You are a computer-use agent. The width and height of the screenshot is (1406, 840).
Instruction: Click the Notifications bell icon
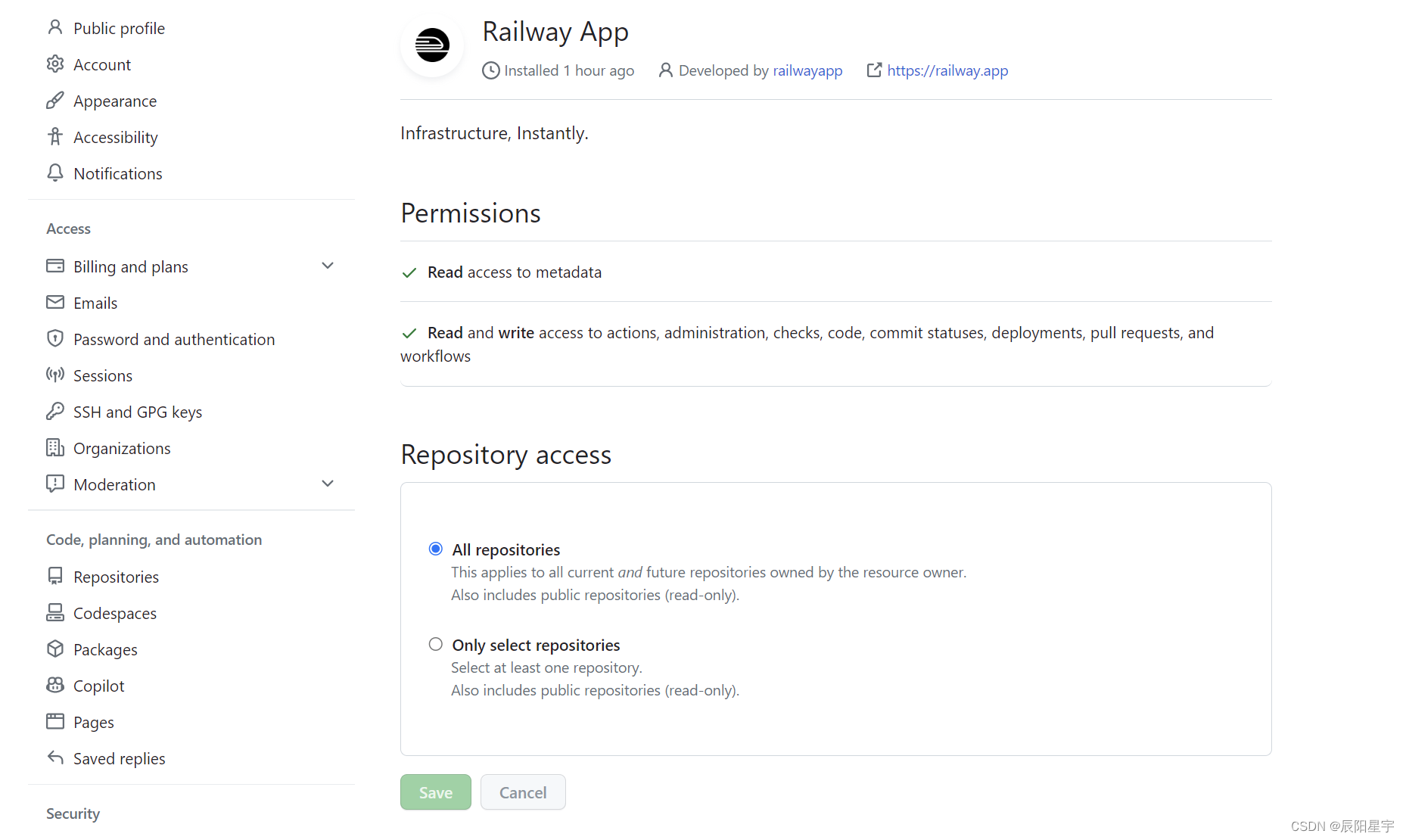point(55,173)
